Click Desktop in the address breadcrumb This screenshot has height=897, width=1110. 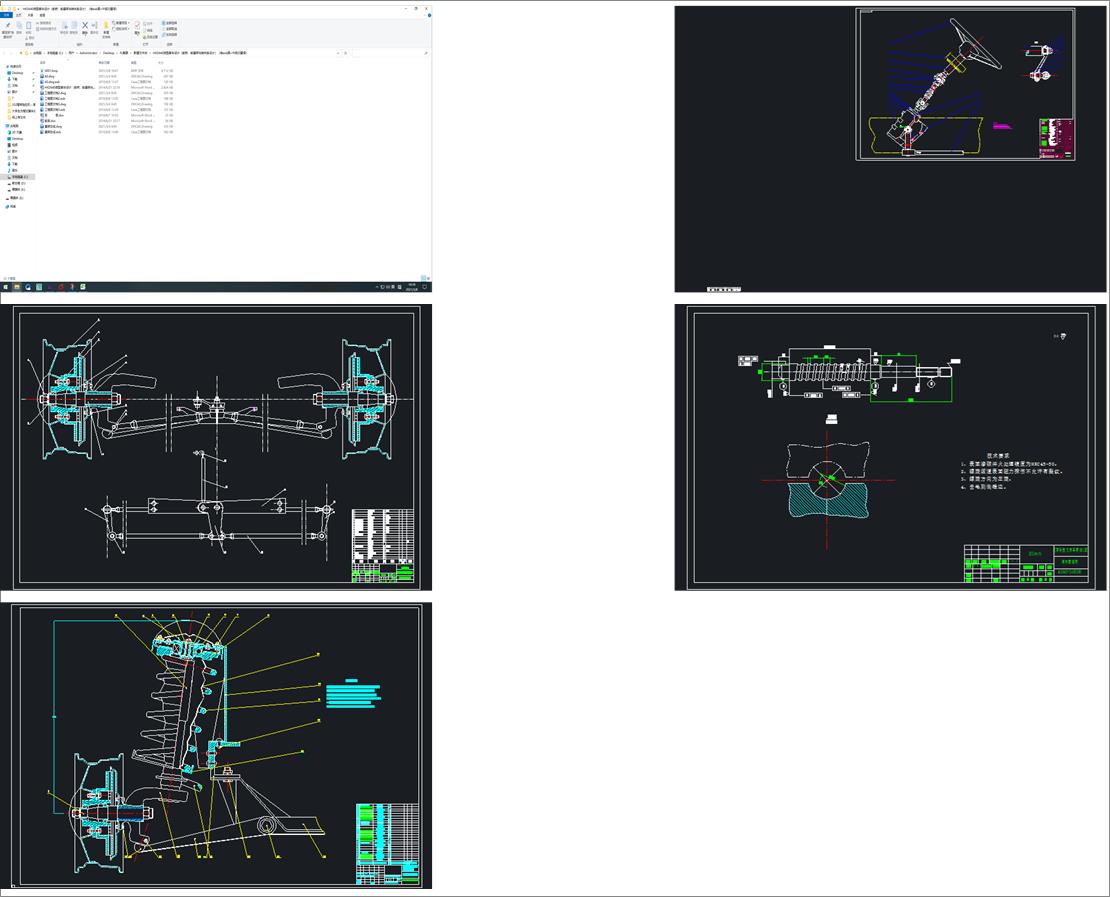click(109, 53)
